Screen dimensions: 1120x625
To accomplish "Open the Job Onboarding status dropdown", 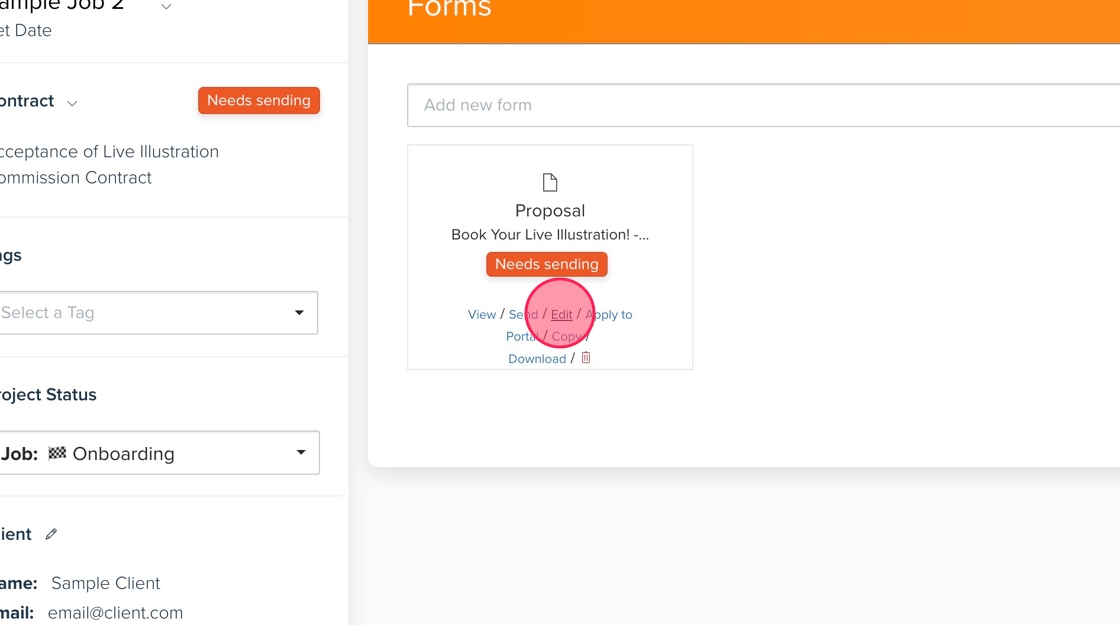I will tap(158, 453).
